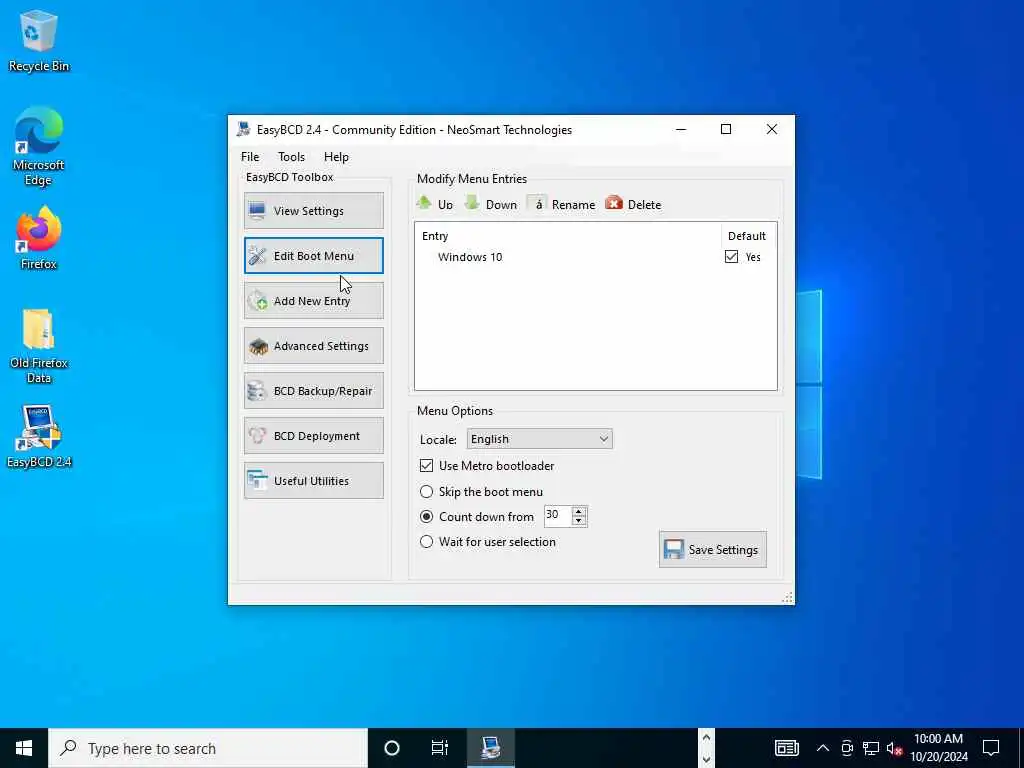1024x768 pixels.
Task: Maximize the EasyBCD window
Action: click(x=726, y=129)
